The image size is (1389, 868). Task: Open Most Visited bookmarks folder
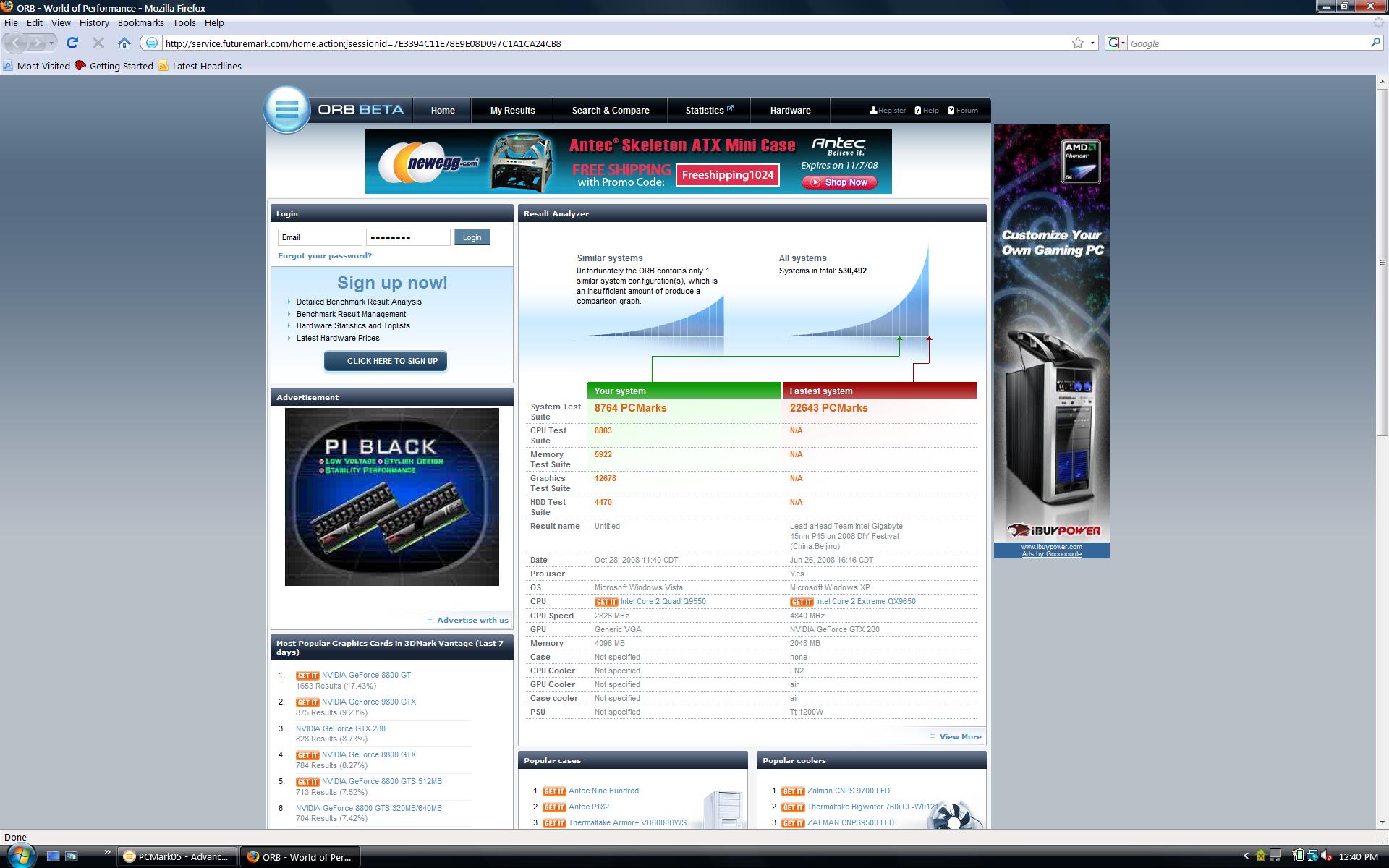pos(37,66)
